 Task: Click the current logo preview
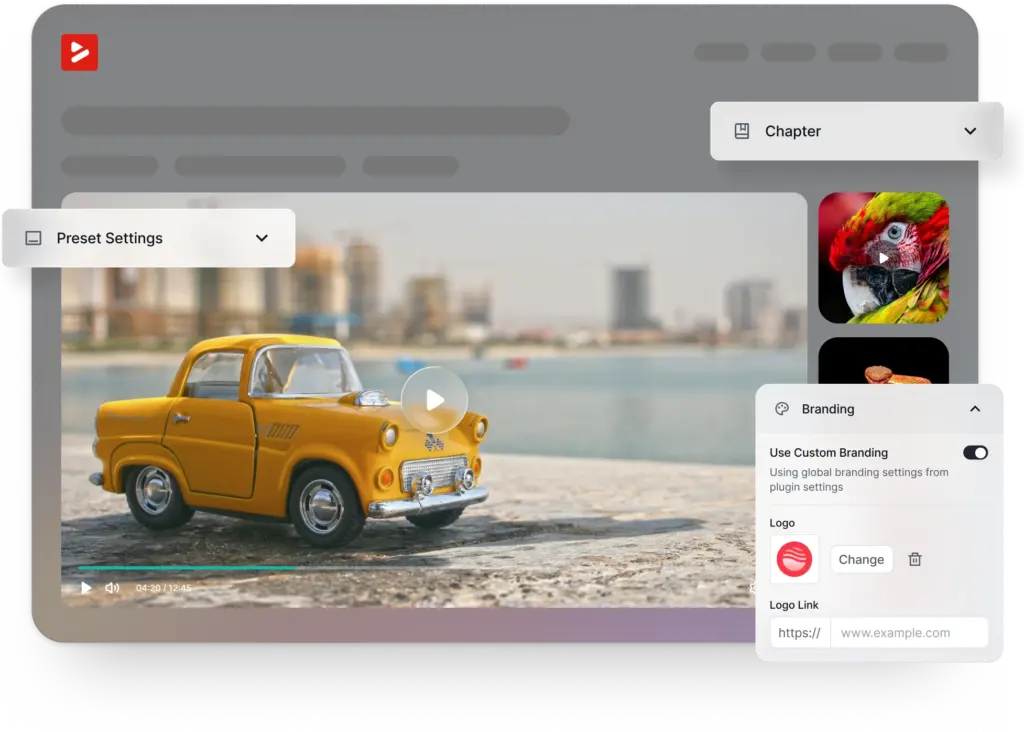[793, 559]
